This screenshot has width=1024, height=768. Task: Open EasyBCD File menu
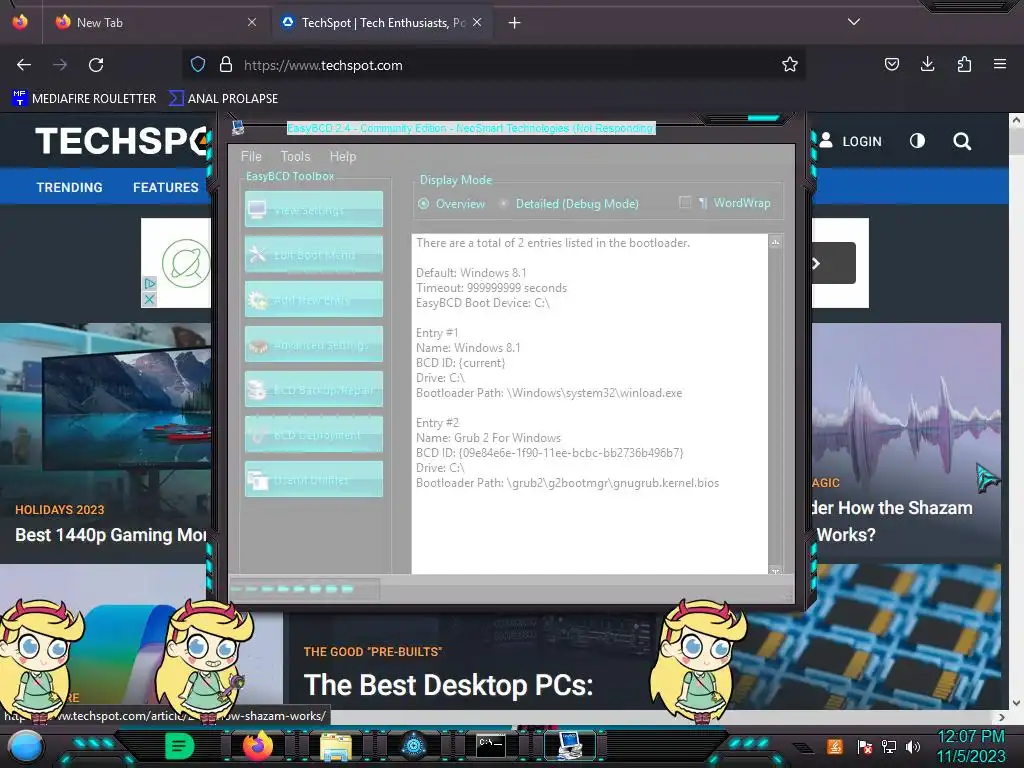tap(251, 156)
